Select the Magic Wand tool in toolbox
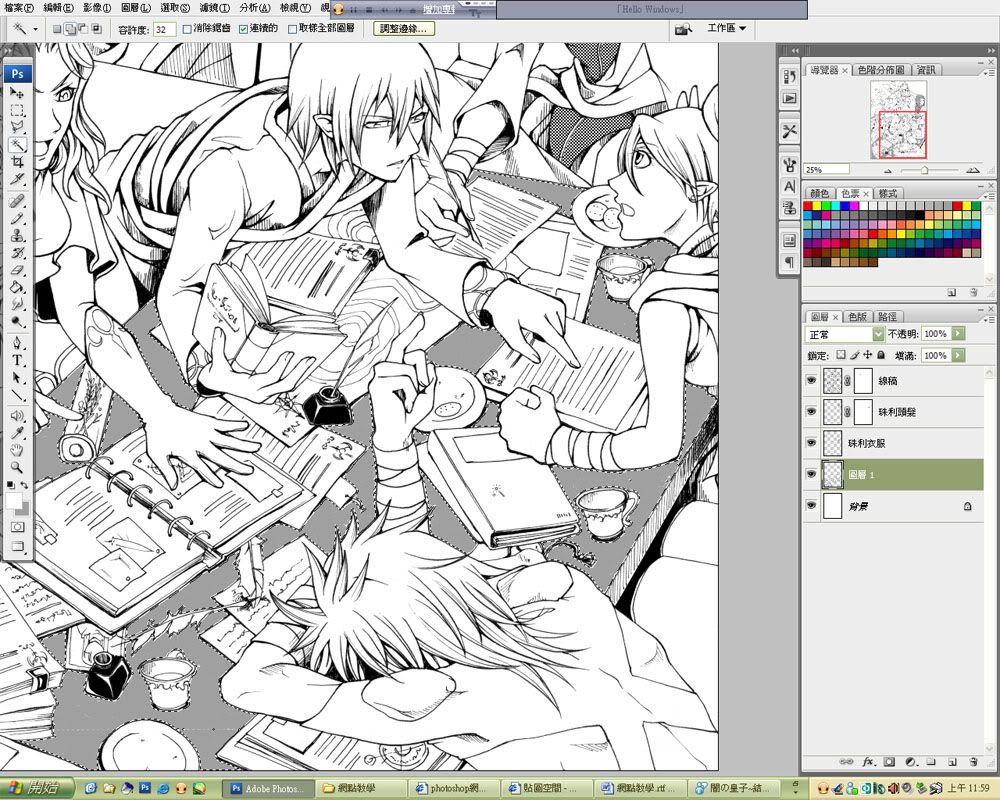 (17, 144)
